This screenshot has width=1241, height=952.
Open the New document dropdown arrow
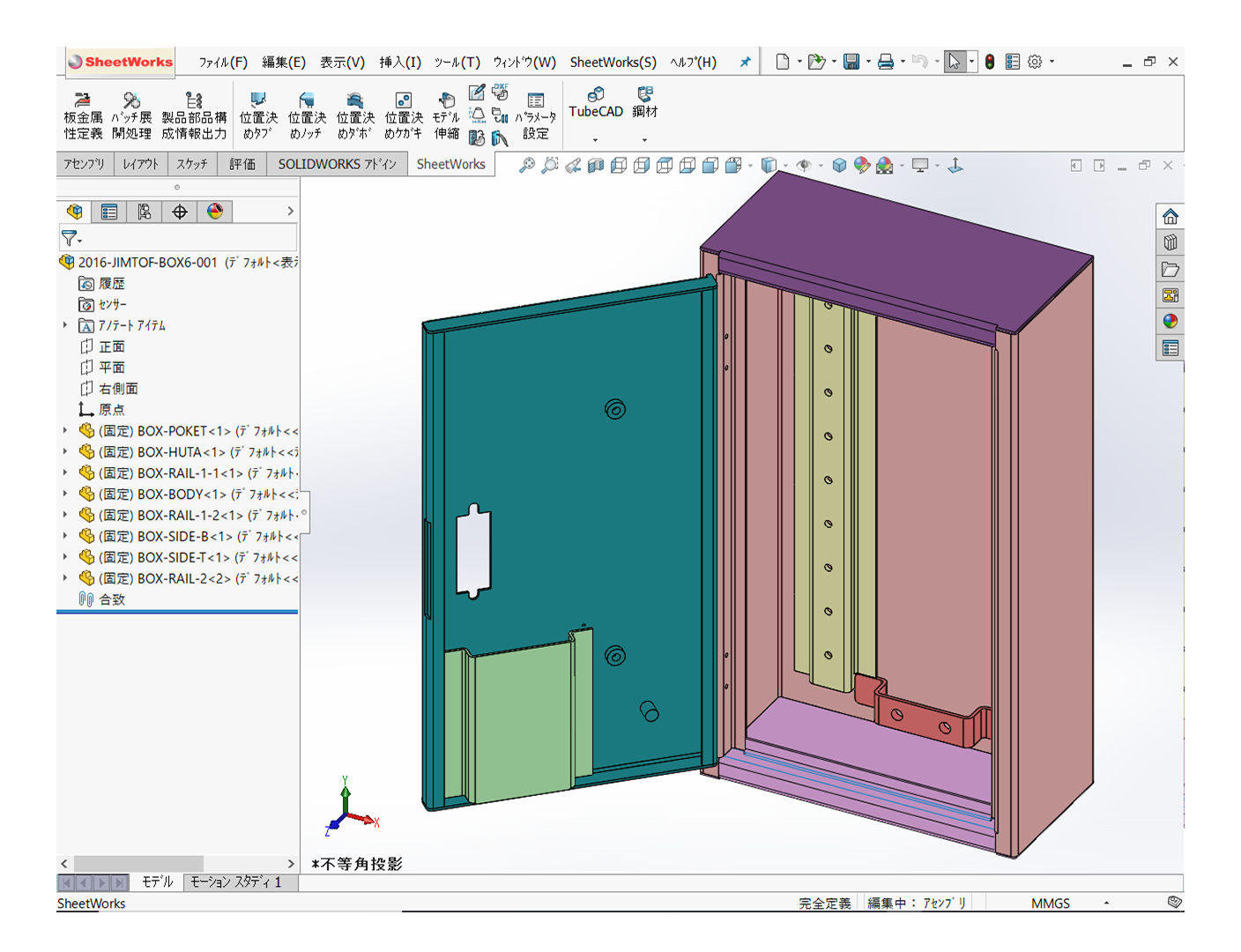[799, 62]
